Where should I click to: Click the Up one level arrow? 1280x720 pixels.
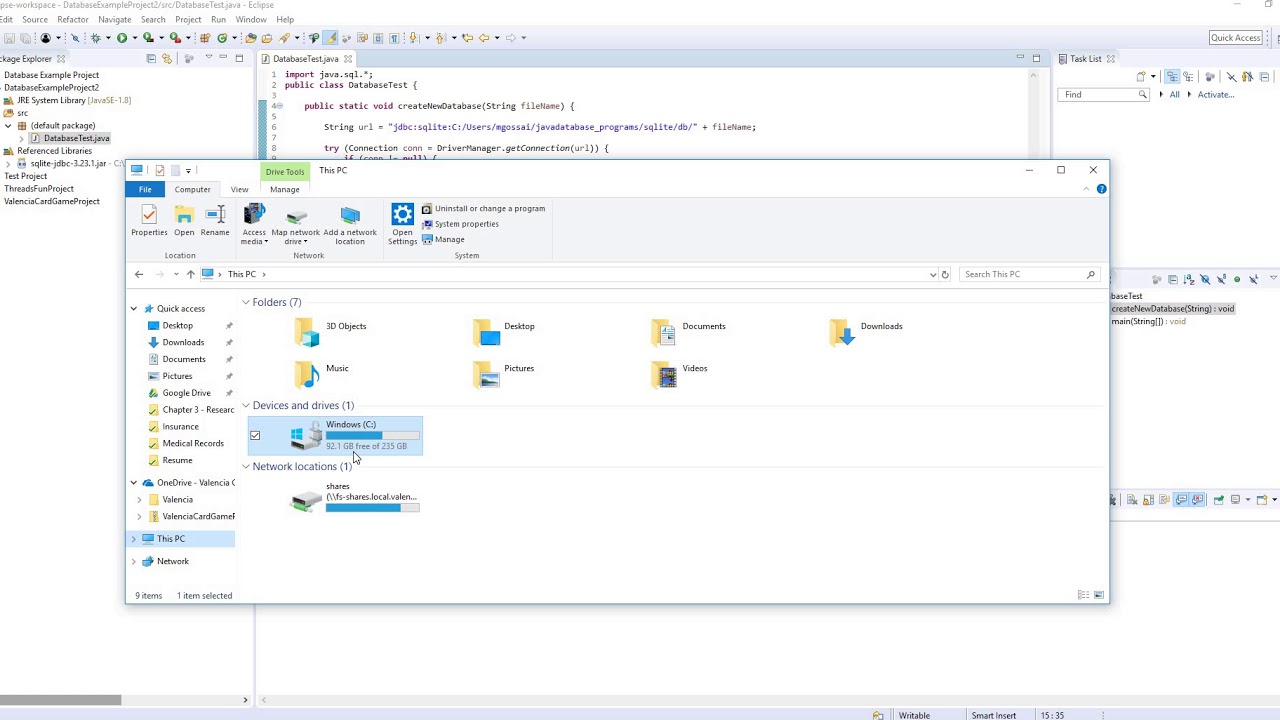[x=190, y=274]
